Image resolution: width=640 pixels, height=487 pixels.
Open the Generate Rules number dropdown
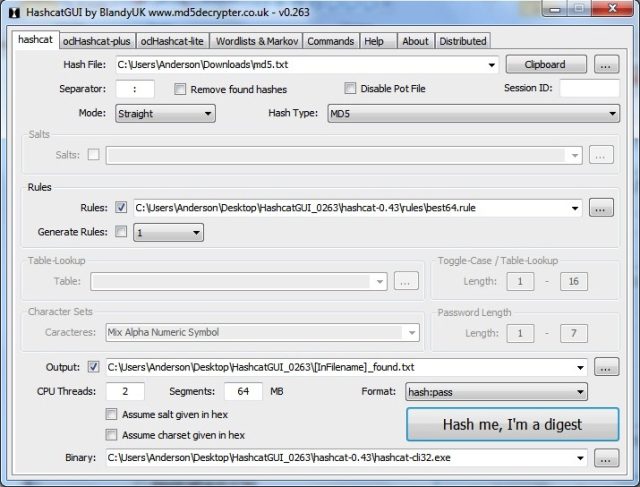click(x=168, y=232)
